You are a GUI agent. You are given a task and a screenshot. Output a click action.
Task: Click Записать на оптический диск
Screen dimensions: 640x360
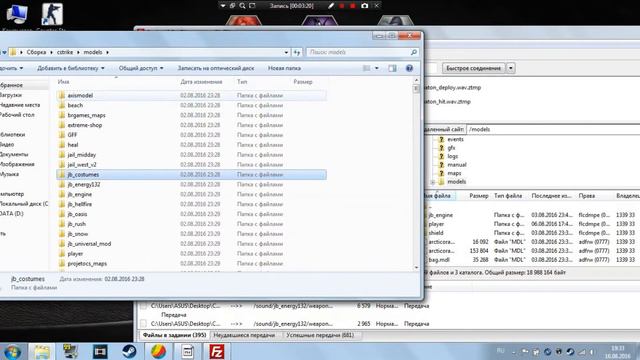(216, 68)
